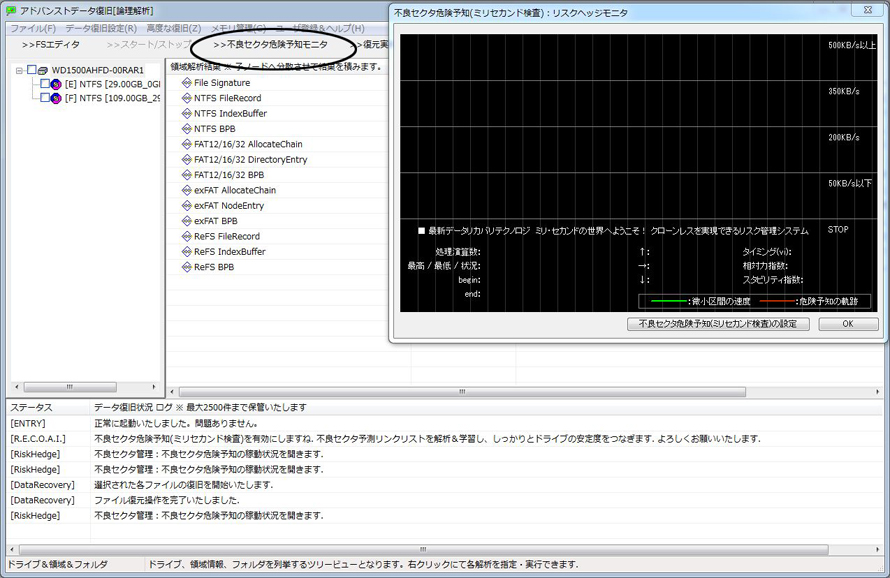Screen dimensions: 890x578
Task: Select the NTFS IndexBuffer entry
Action: (230, 114)
